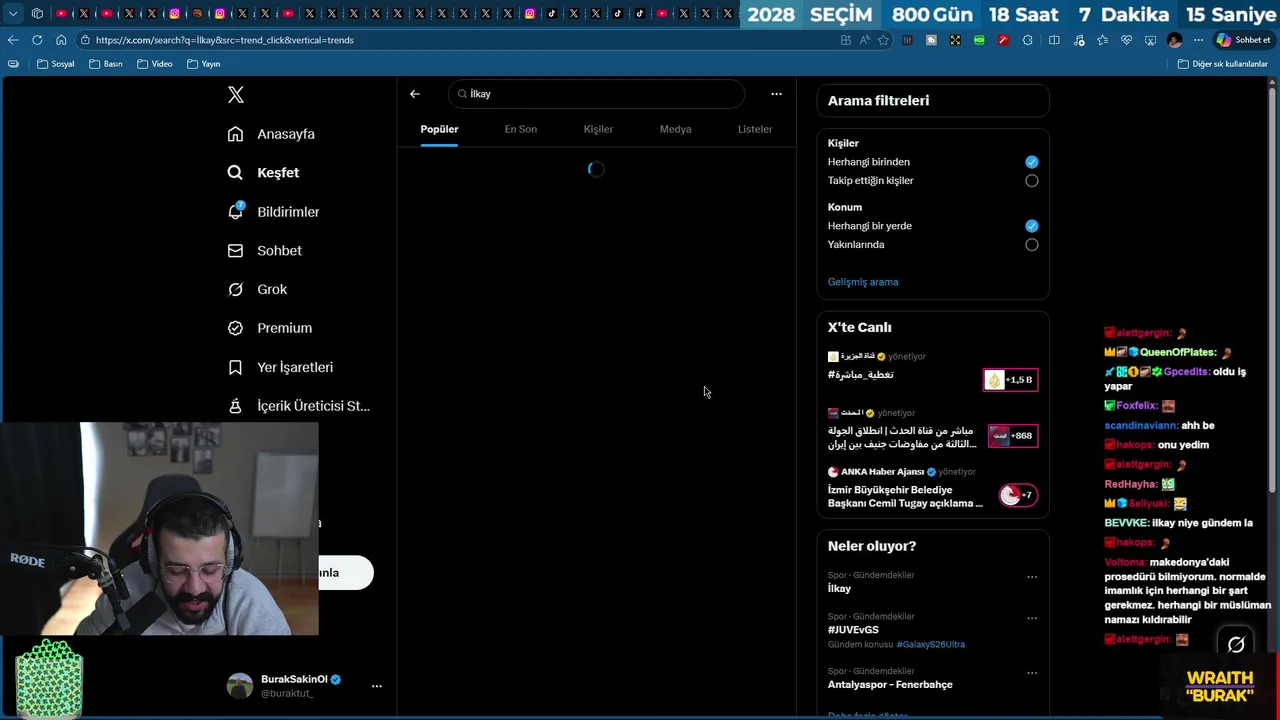Screen dimensions: 1280x720
Task: Open split screen from the browser toolbar
Action: [1054, 40]
